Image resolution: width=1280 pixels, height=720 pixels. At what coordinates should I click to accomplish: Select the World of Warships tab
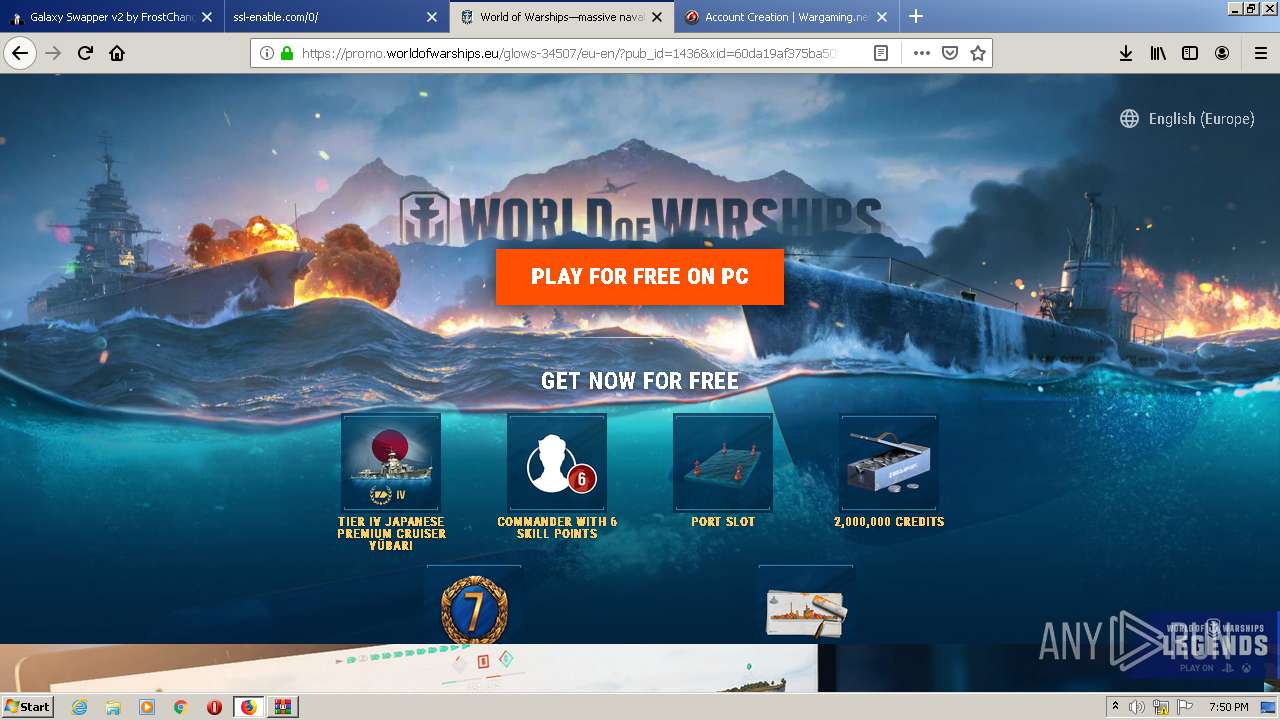coord(562,17)
